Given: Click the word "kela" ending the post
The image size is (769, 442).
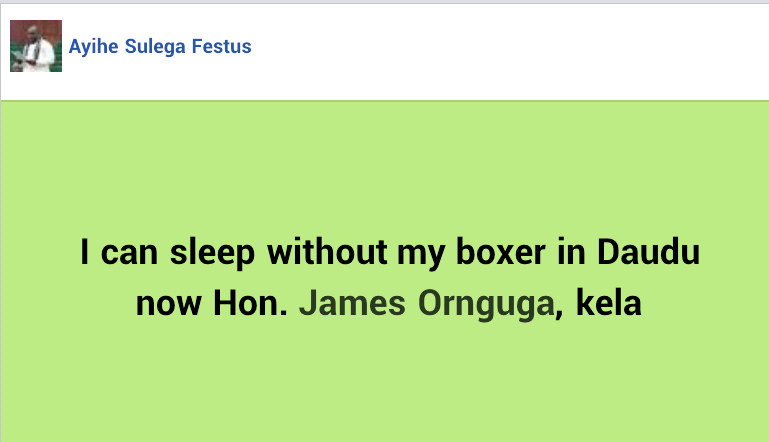Looking at the screenshot, I should pyautogui.click(x=607, y=302).
